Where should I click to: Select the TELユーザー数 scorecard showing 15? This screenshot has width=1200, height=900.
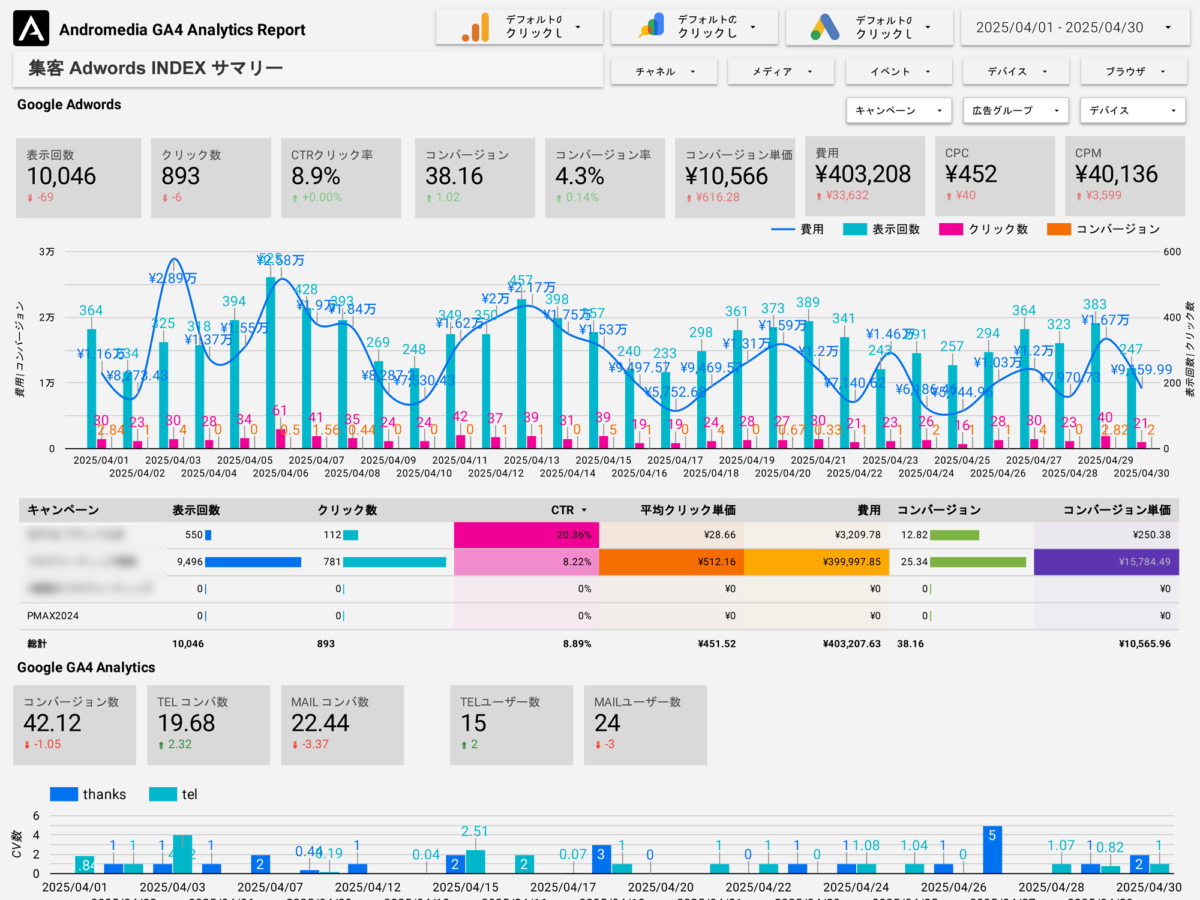click(x=511, y=725)
